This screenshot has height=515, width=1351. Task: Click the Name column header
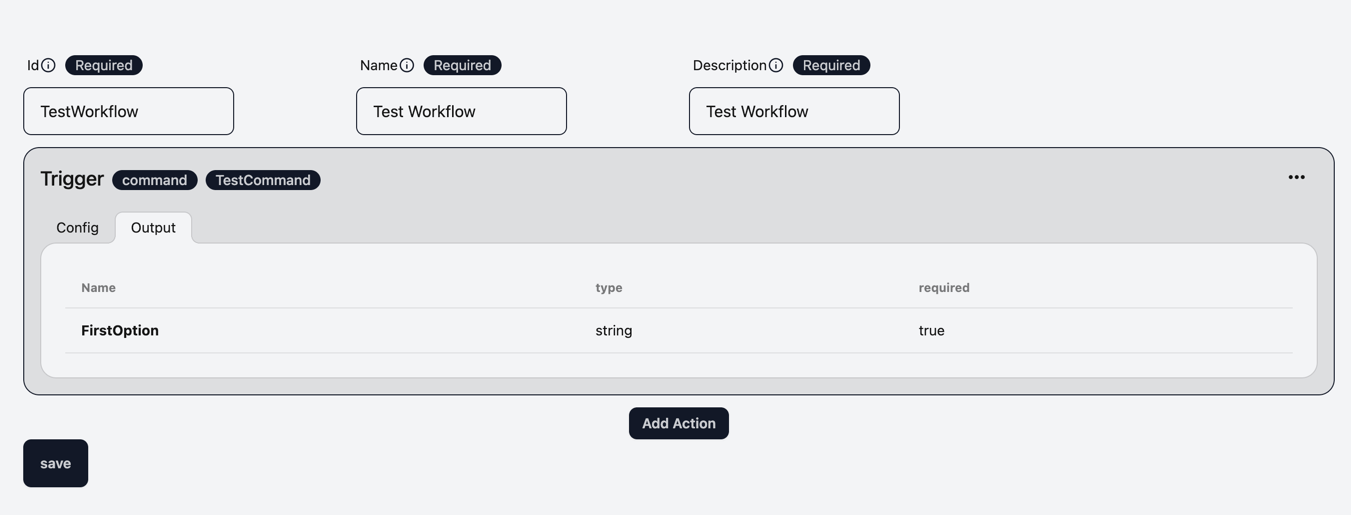click(x=98, y=287)
